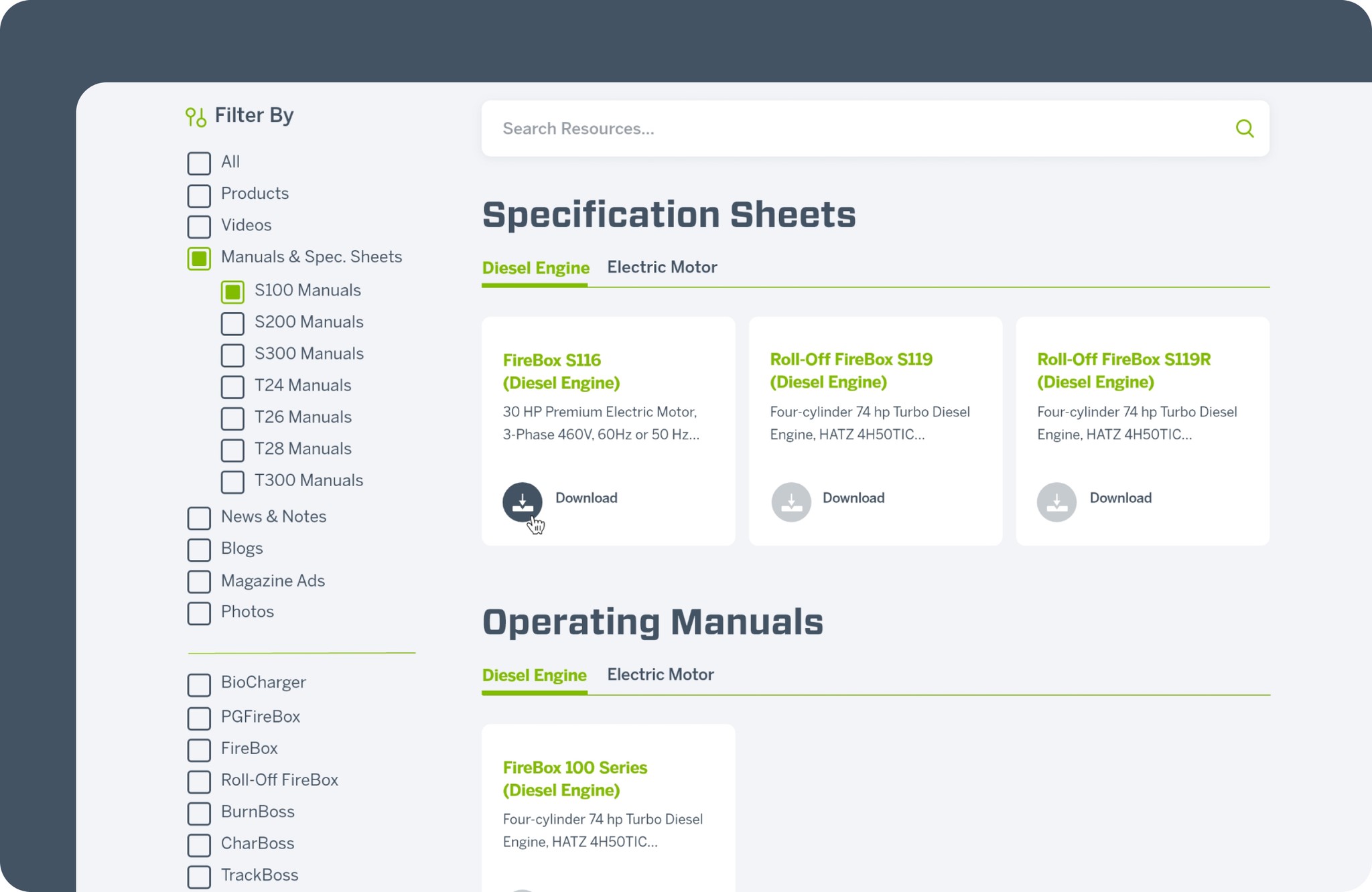Select the BioCharger product filter
Screen dimensions: 1372x892
coord(199,684)
